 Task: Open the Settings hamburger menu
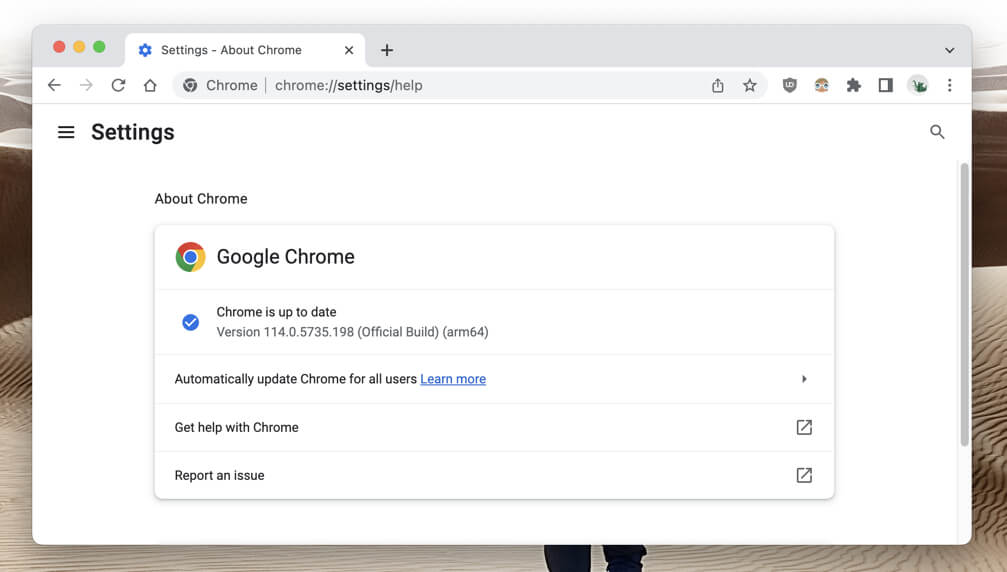point(66,132)
